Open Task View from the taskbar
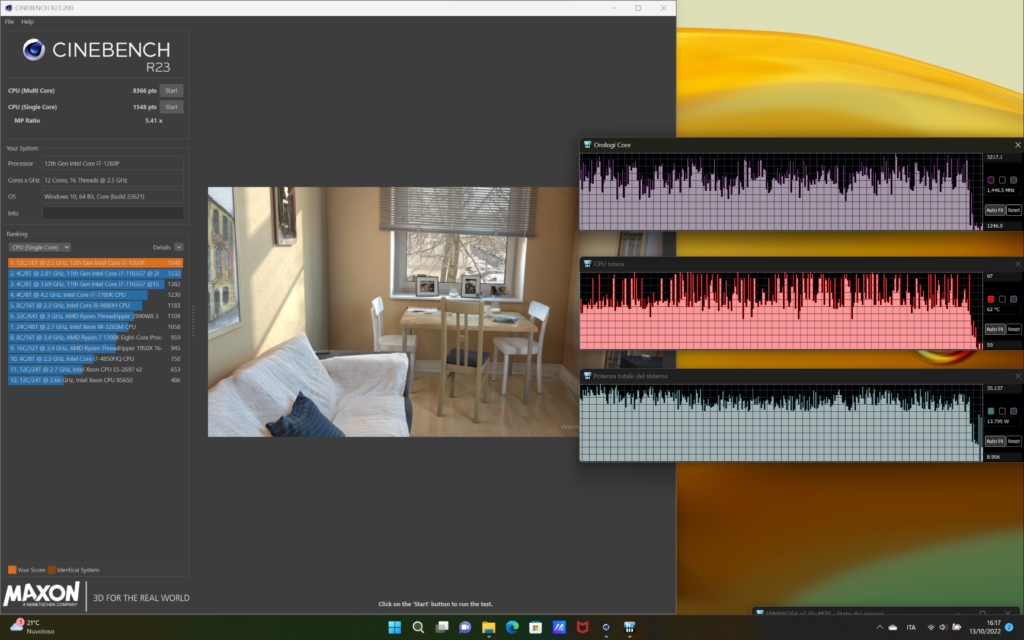This screenshot has height=640, width=1024. (x=441, y=627)
